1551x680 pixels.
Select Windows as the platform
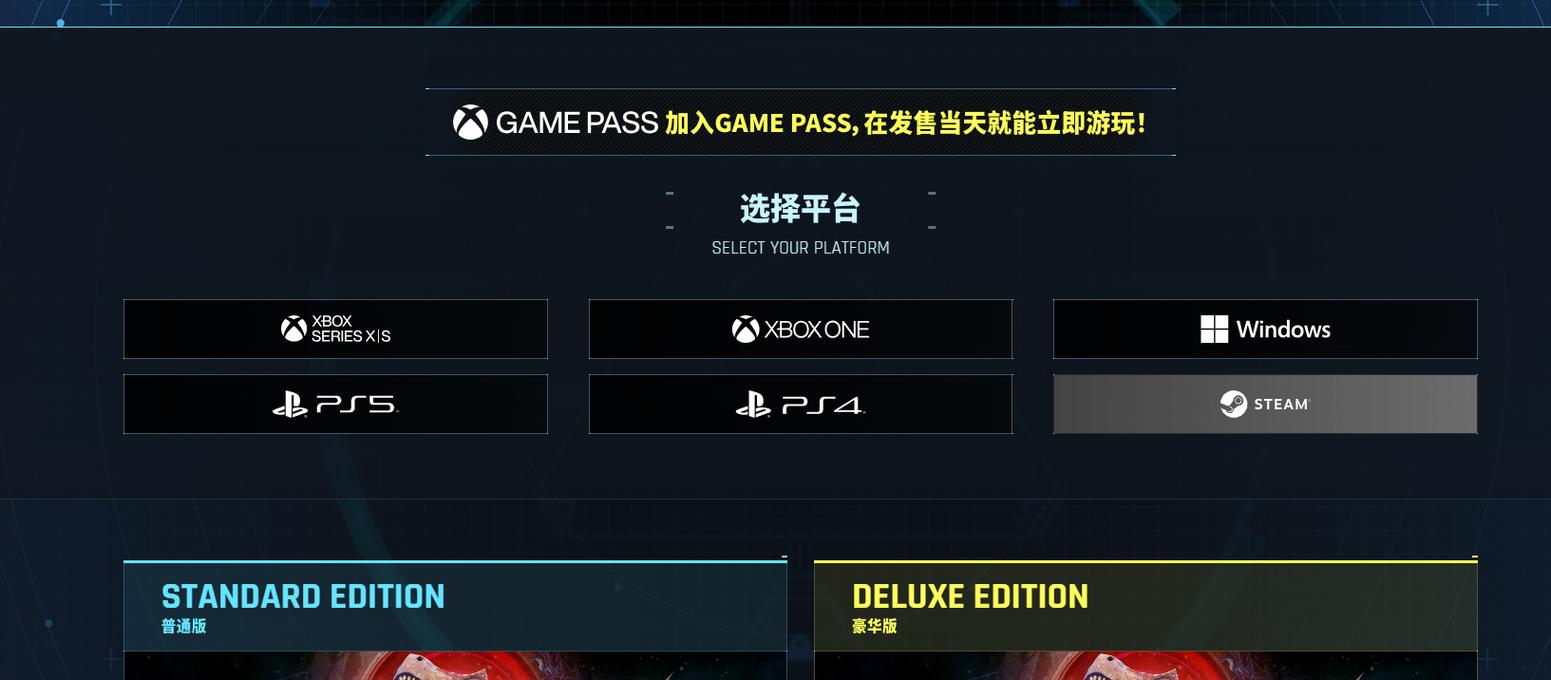[1265, 329]
